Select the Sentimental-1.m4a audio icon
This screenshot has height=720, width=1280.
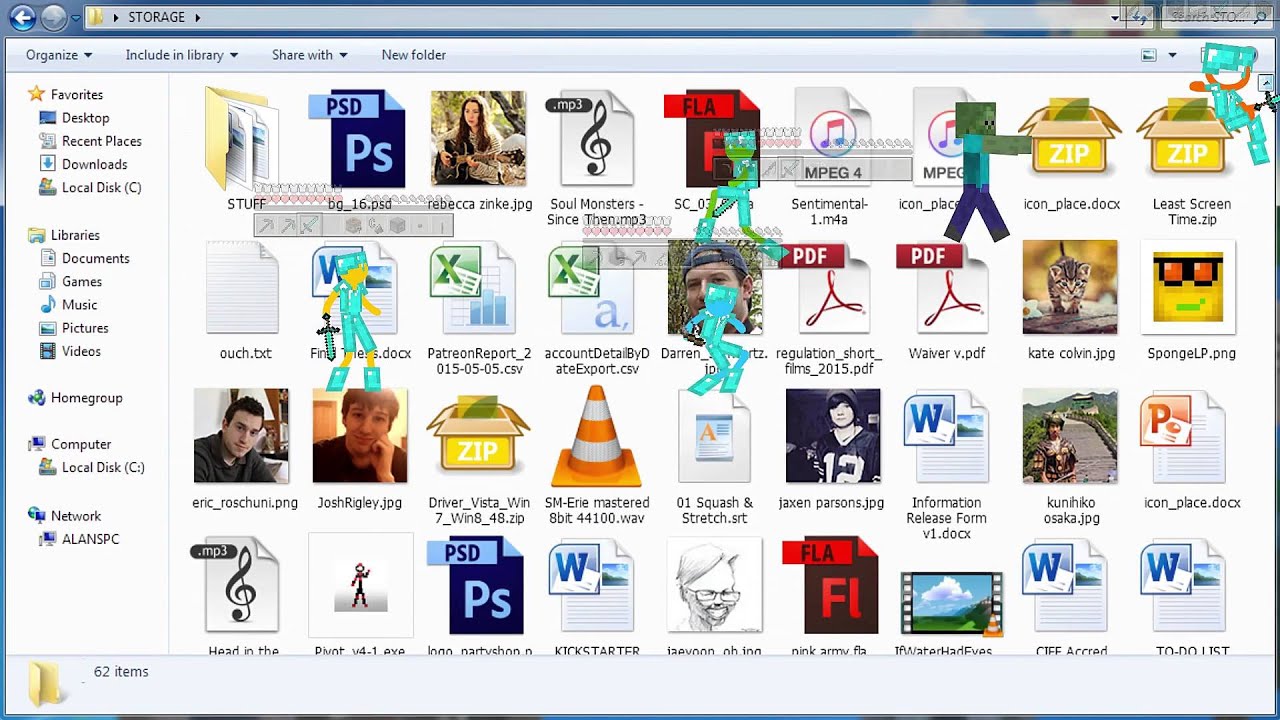pos(832,138)
